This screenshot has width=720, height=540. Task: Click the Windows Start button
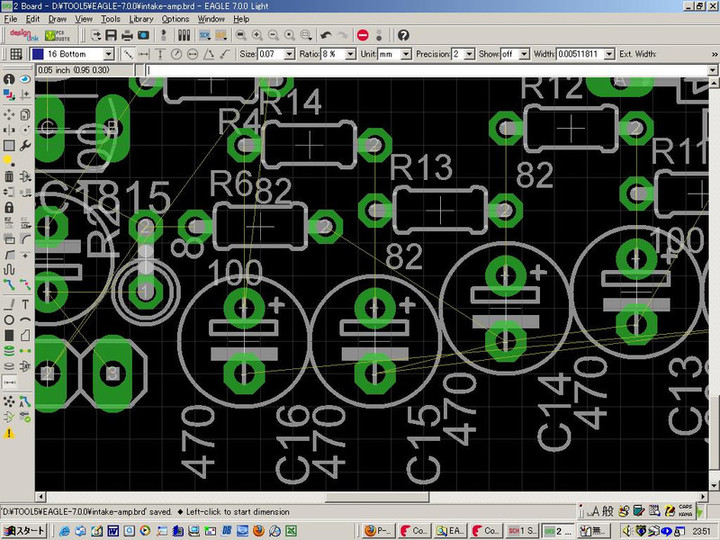coord(24,530)
